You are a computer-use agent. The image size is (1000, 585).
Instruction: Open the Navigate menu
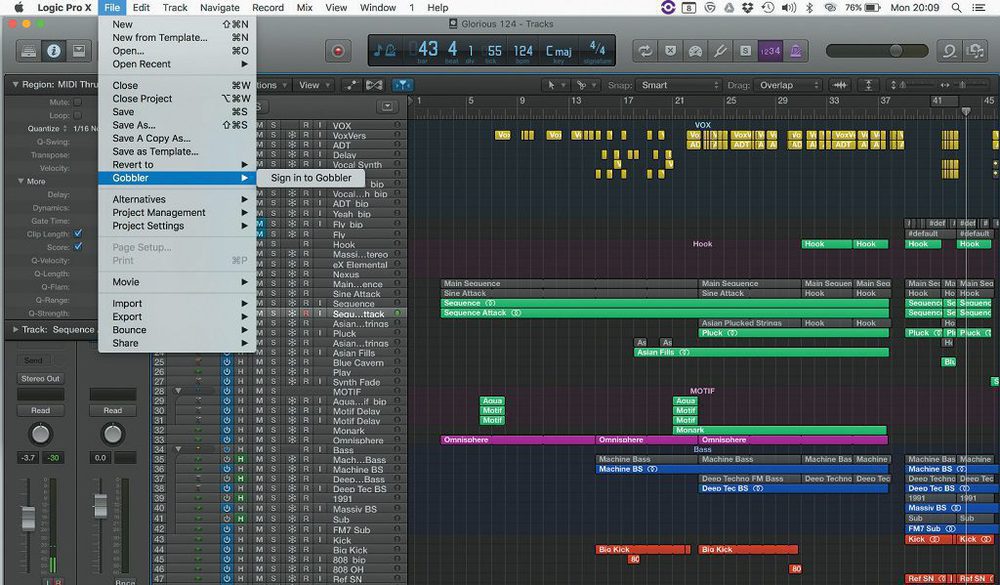[x=219, y=8]
